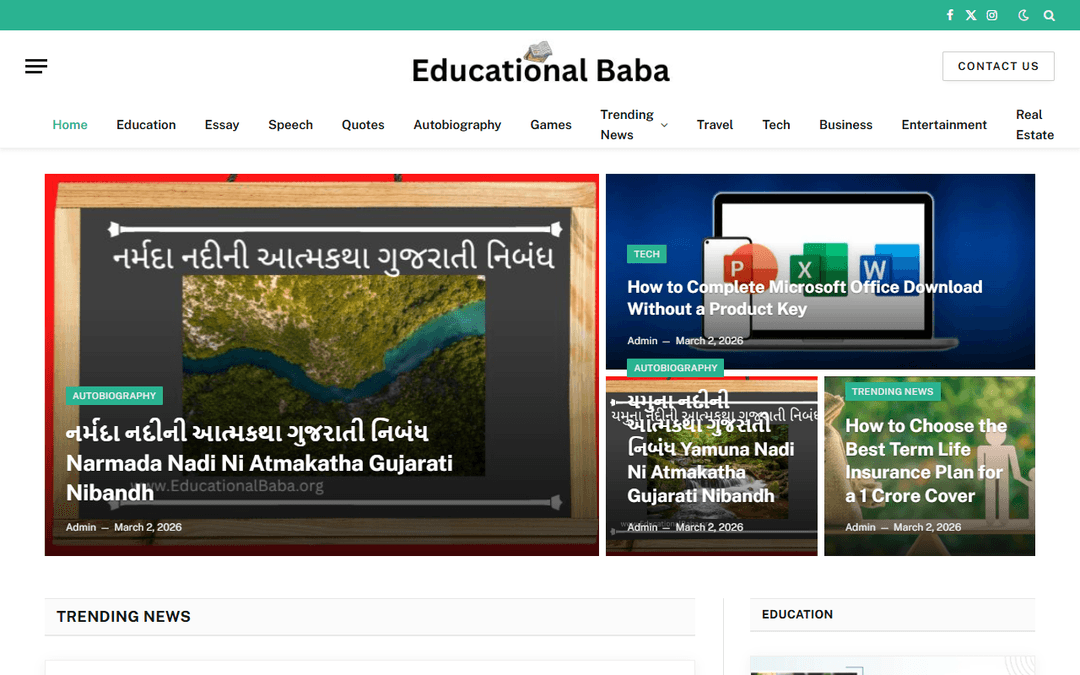1080x675 pixels.
Task: Click March 2, 2026 date on Office article
Action: coord(709,340)
